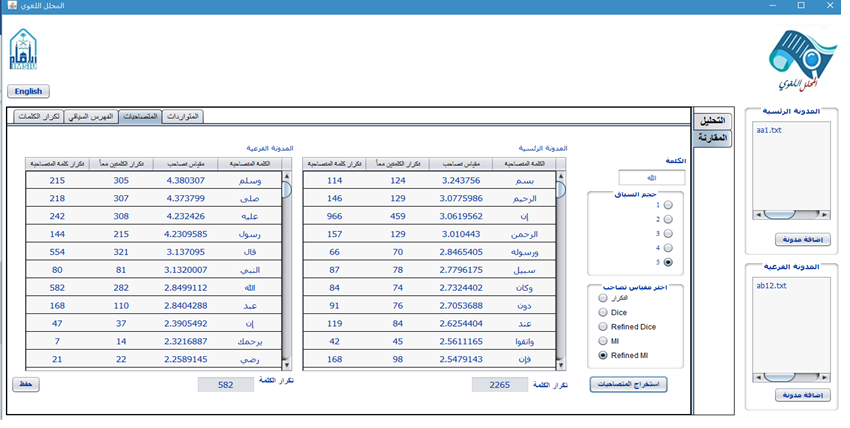
Task: Select context size 1 radio button
Action: [668, 205]
